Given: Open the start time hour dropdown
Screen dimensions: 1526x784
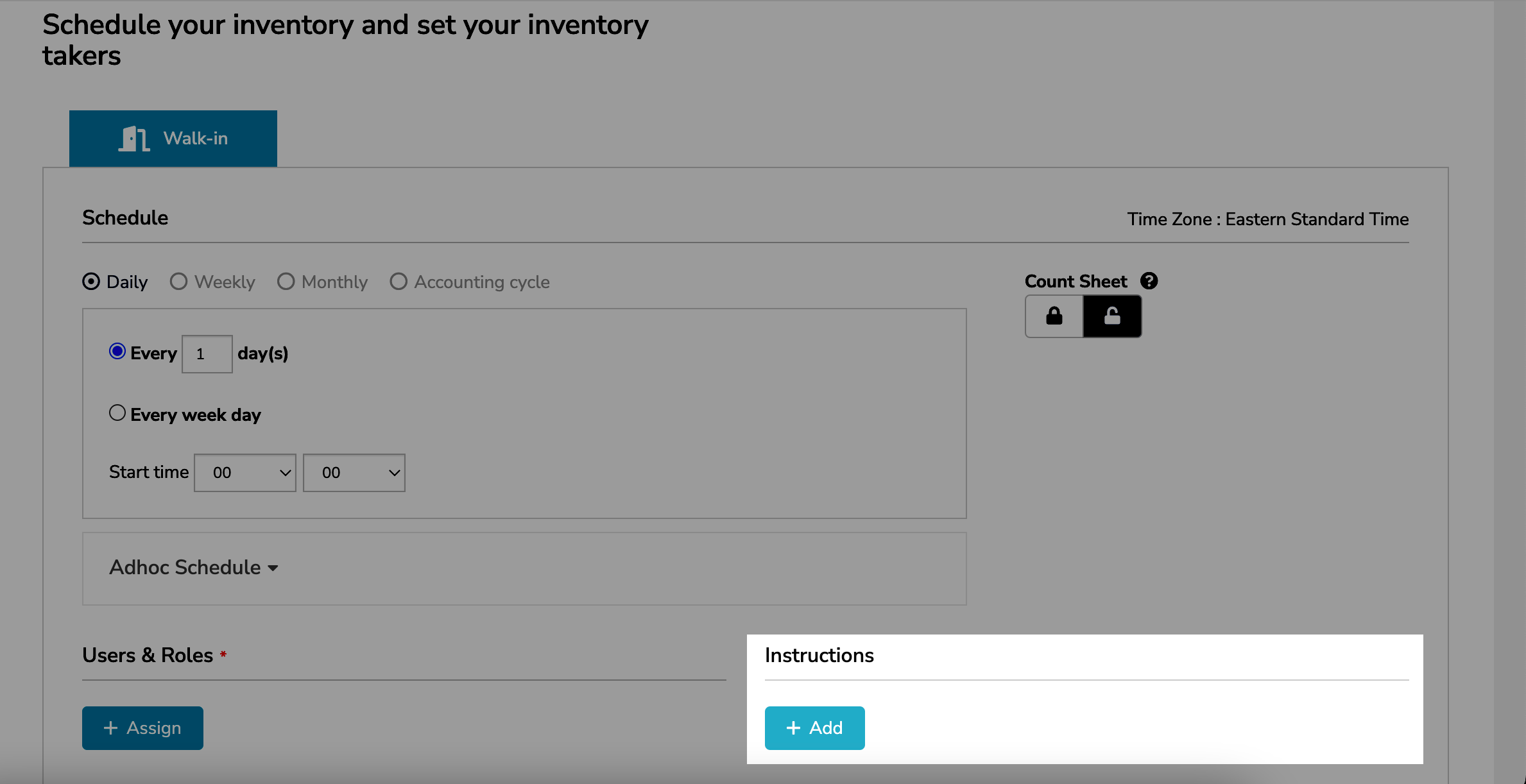Looking at the screenshot, I should (244, 472).
